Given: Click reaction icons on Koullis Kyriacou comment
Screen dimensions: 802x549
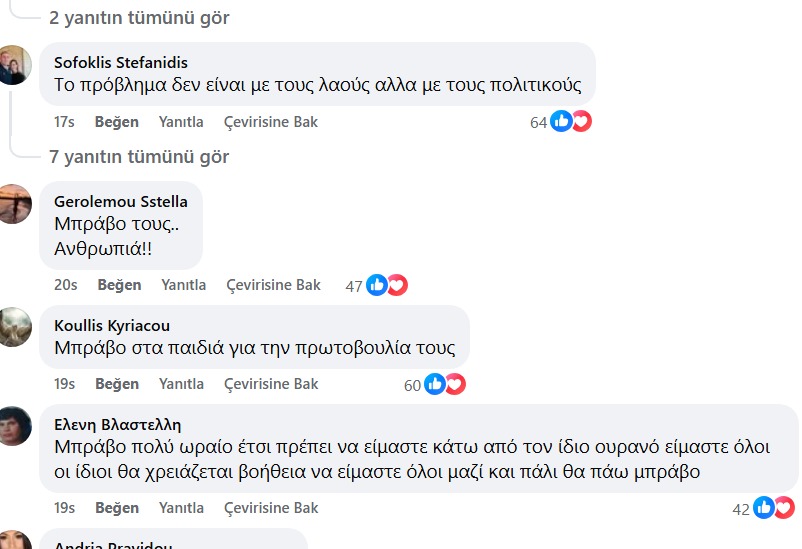Looking at the screenshot, I should (x=445, y=384).
